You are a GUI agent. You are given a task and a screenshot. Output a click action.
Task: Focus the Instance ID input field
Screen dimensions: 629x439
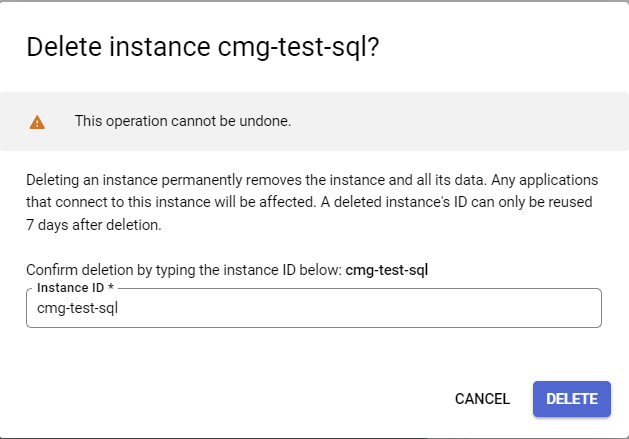(313, 309)
